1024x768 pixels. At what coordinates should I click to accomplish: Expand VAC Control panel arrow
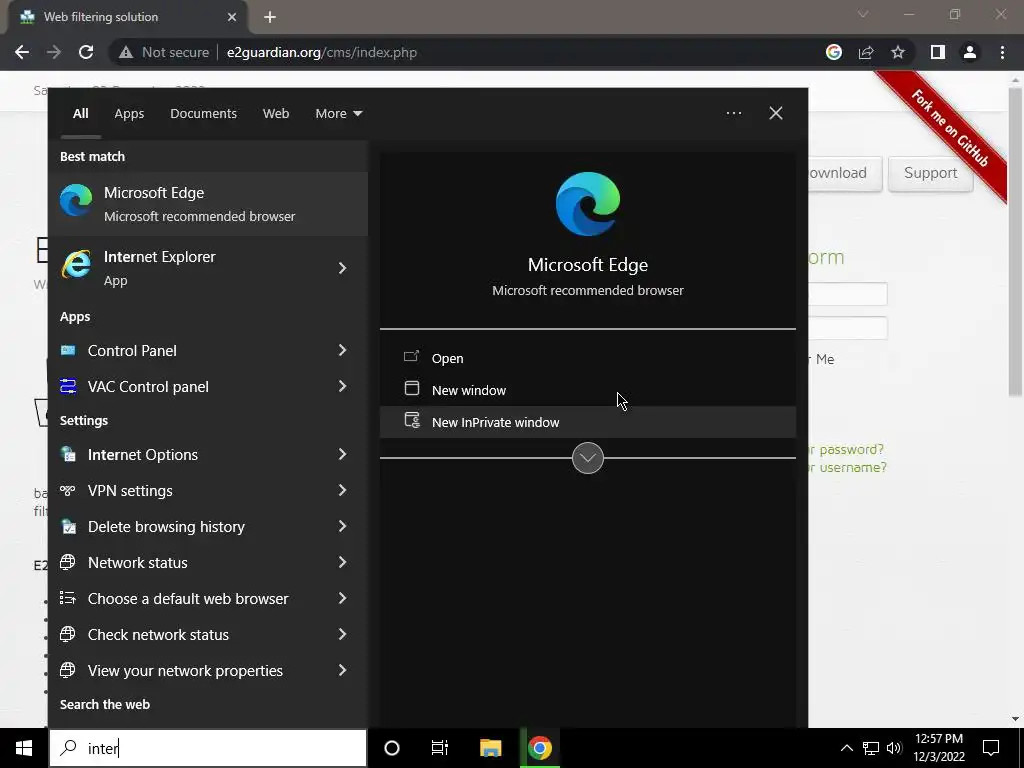[x=342, y=387]
